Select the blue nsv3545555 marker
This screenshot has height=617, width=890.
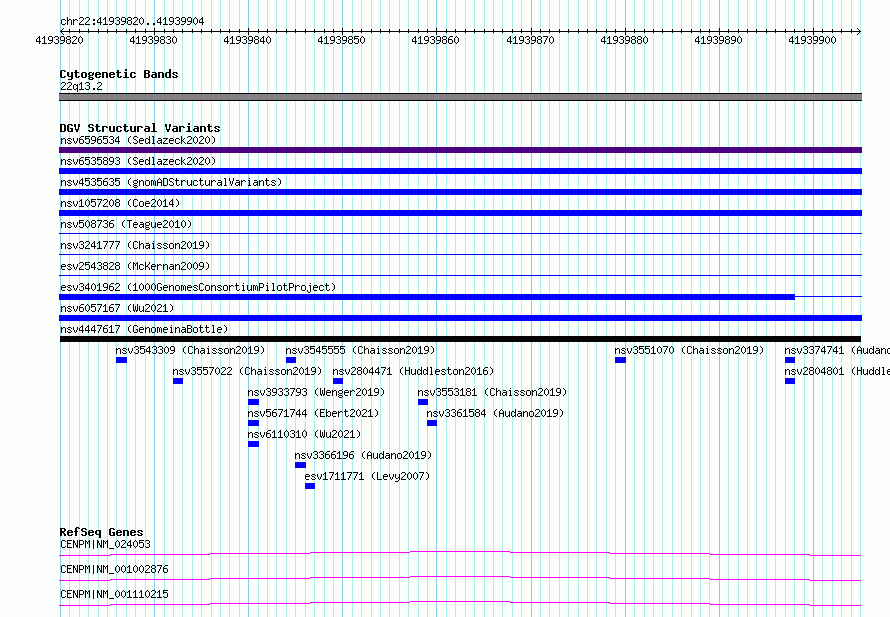pyautogui.click(x=291, y=360)
